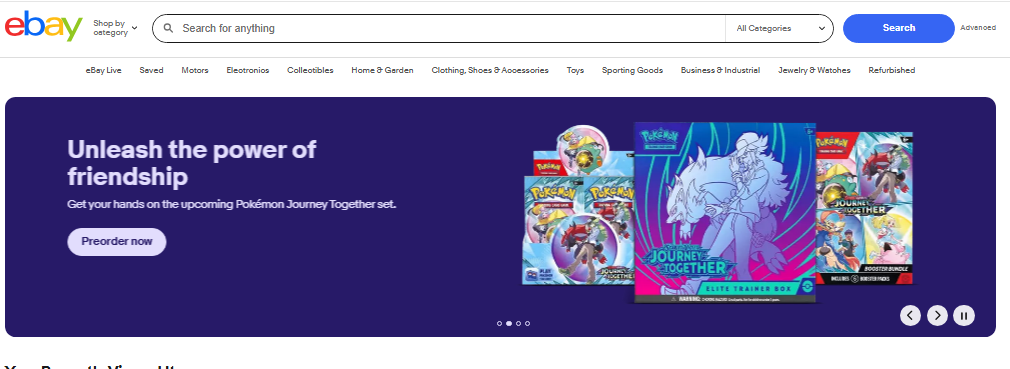Image resolution: width=1010 pixels, height=369 pixels.
Task: Open Jewelry & Watches category
Action: pyautogui.click(x=814, y=70)
